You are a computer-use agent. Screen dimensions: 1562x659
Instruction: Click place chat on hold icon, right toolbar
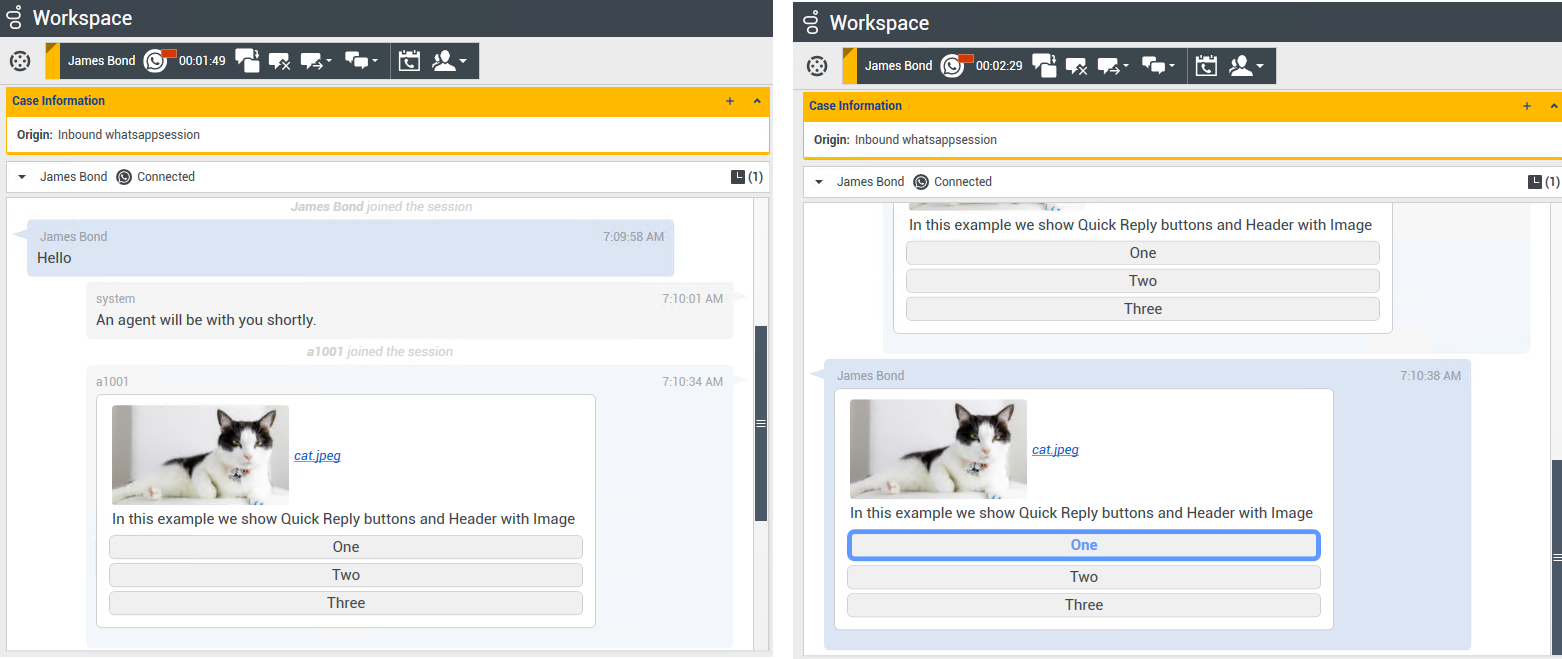click(x=1044, y=66)
